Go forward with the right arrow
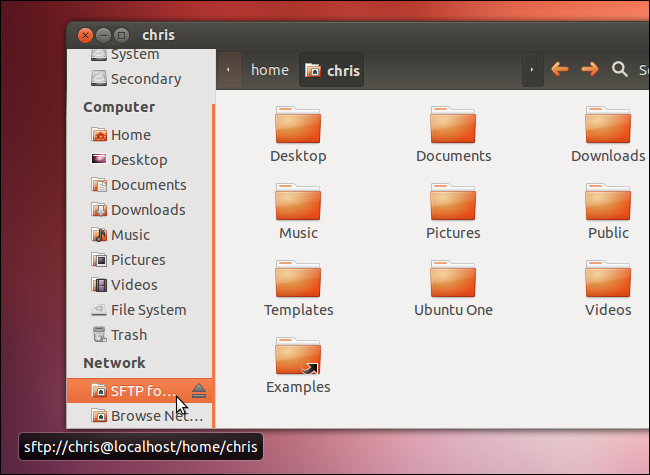Viewport: 650px width, 475px height. (589, 69)
